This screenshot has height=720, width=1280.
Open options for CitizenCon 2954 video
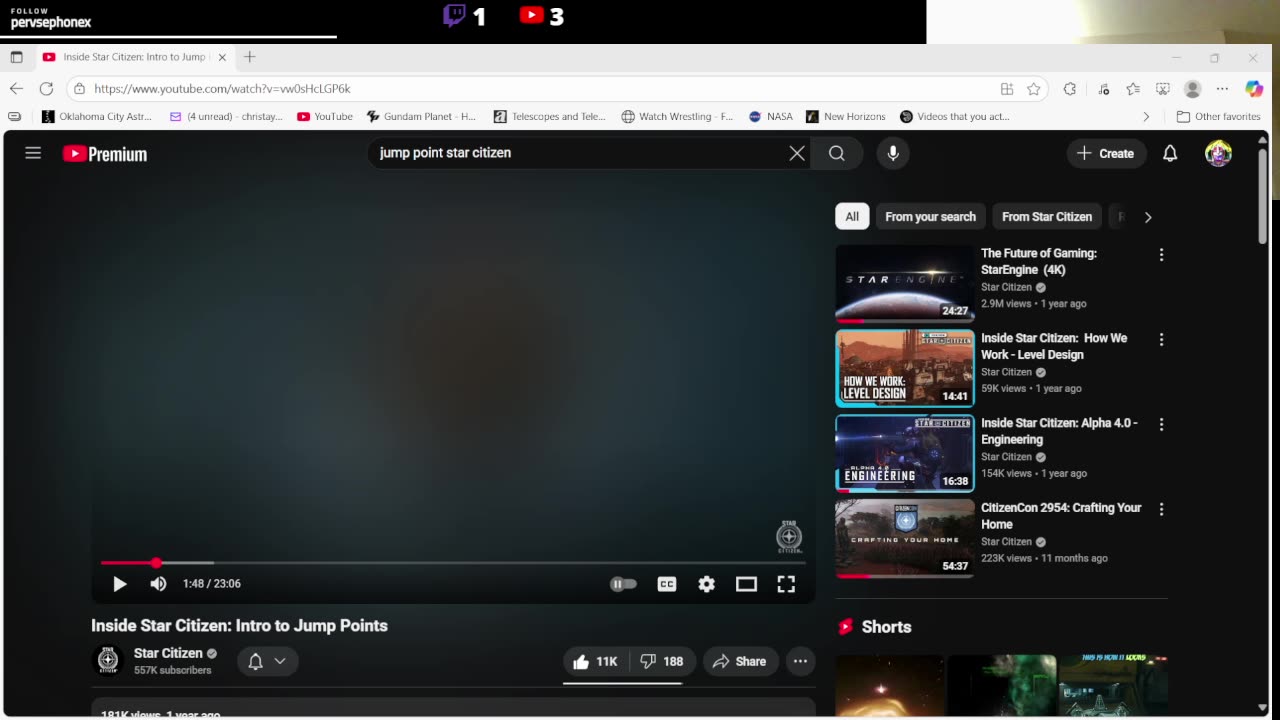coord(1161,510)
